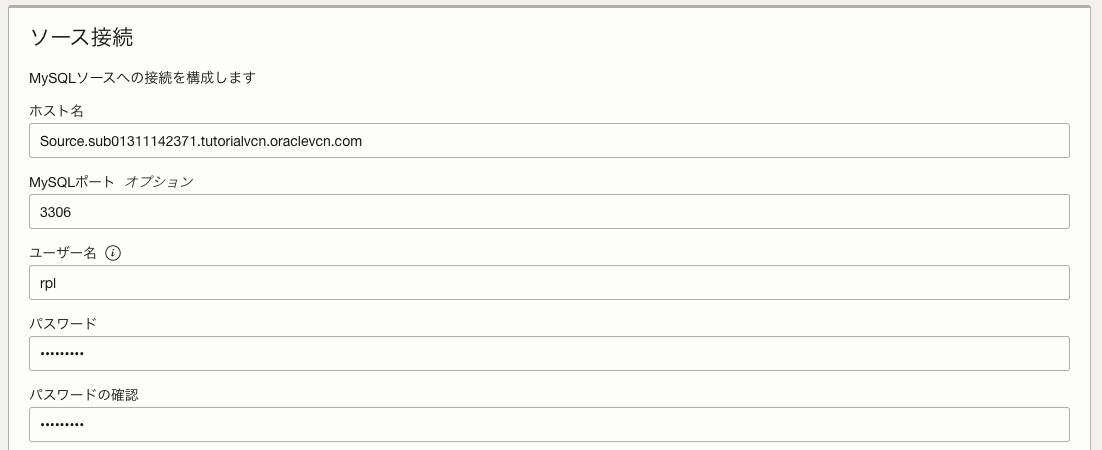
Task: Click the ソース接続 section heading
Action: click(82, 38)
